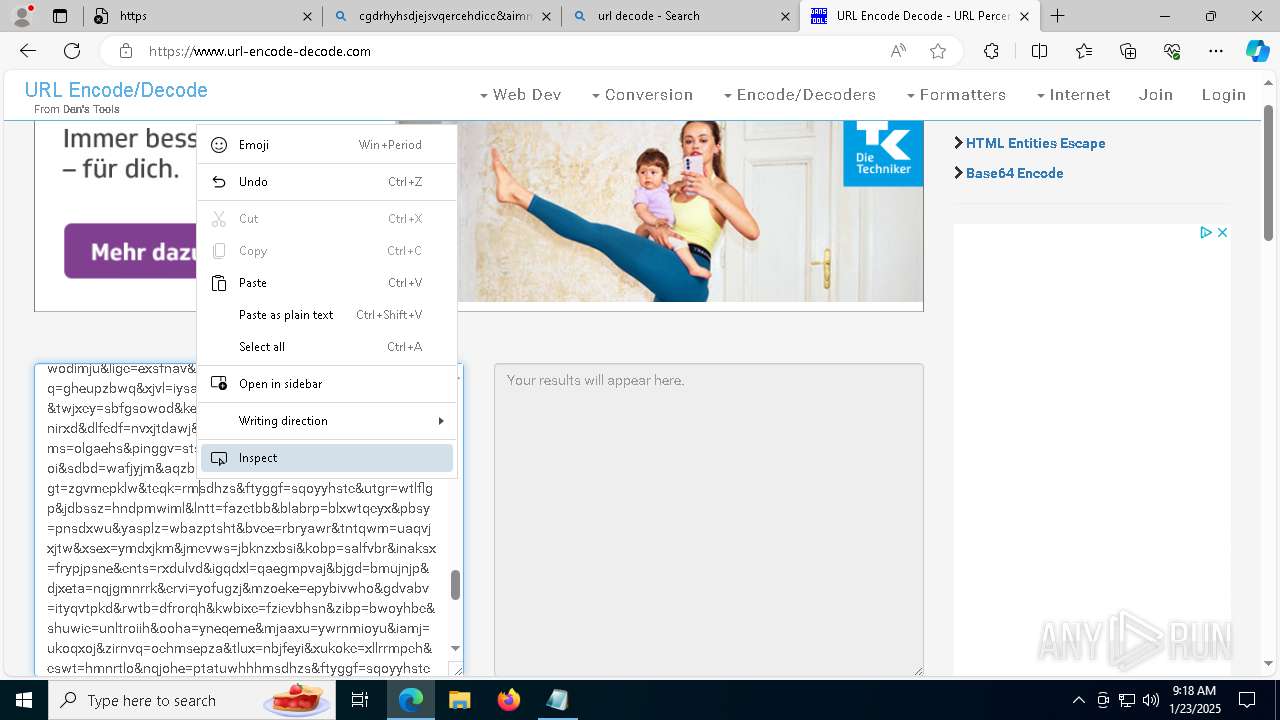The height and width of the screenshot is (720, 1280).
Task: Go to URL Encode/Decode home logo
Action: (x=116, y=90)
